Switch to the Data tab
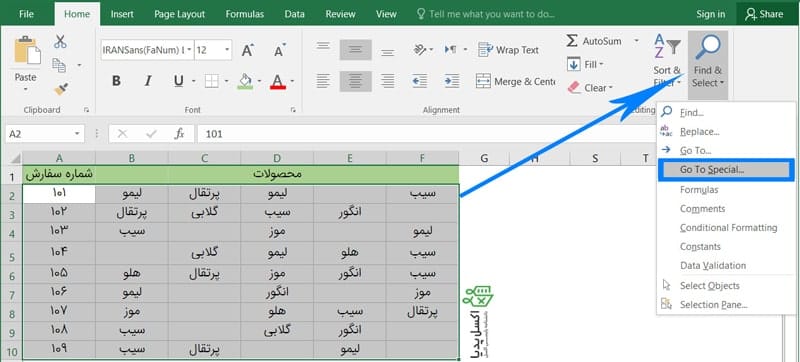800x362 pixels. pos(295,14)
